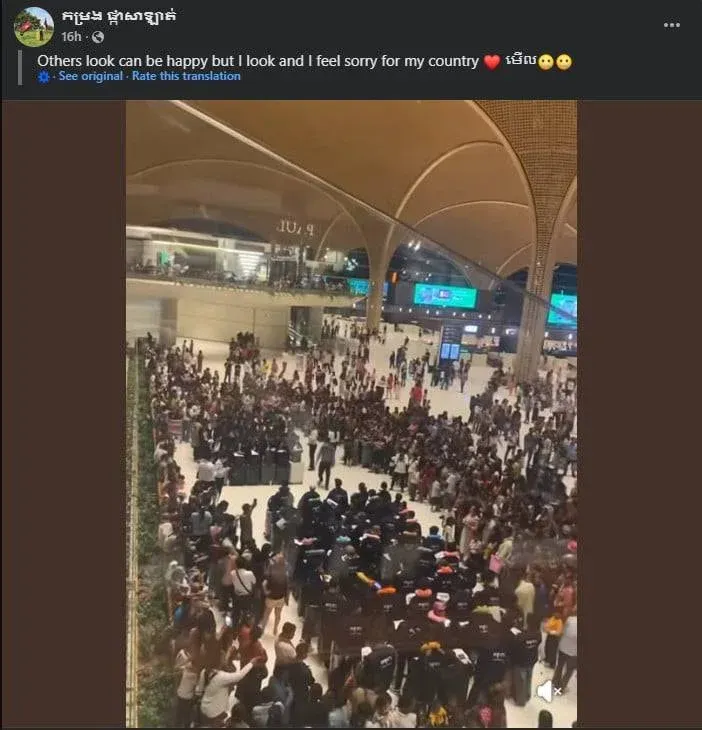The width and height of the screenshot is (702, 730).
Task: Click the red heart emoji in the caption
Action: tap(492, 62)
